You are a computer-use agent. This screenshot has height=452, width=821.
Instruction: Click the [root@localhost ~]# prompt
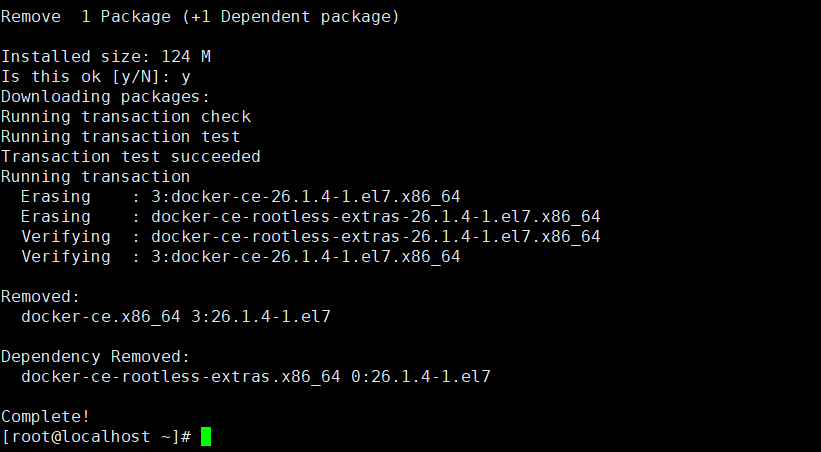(96, 436)
